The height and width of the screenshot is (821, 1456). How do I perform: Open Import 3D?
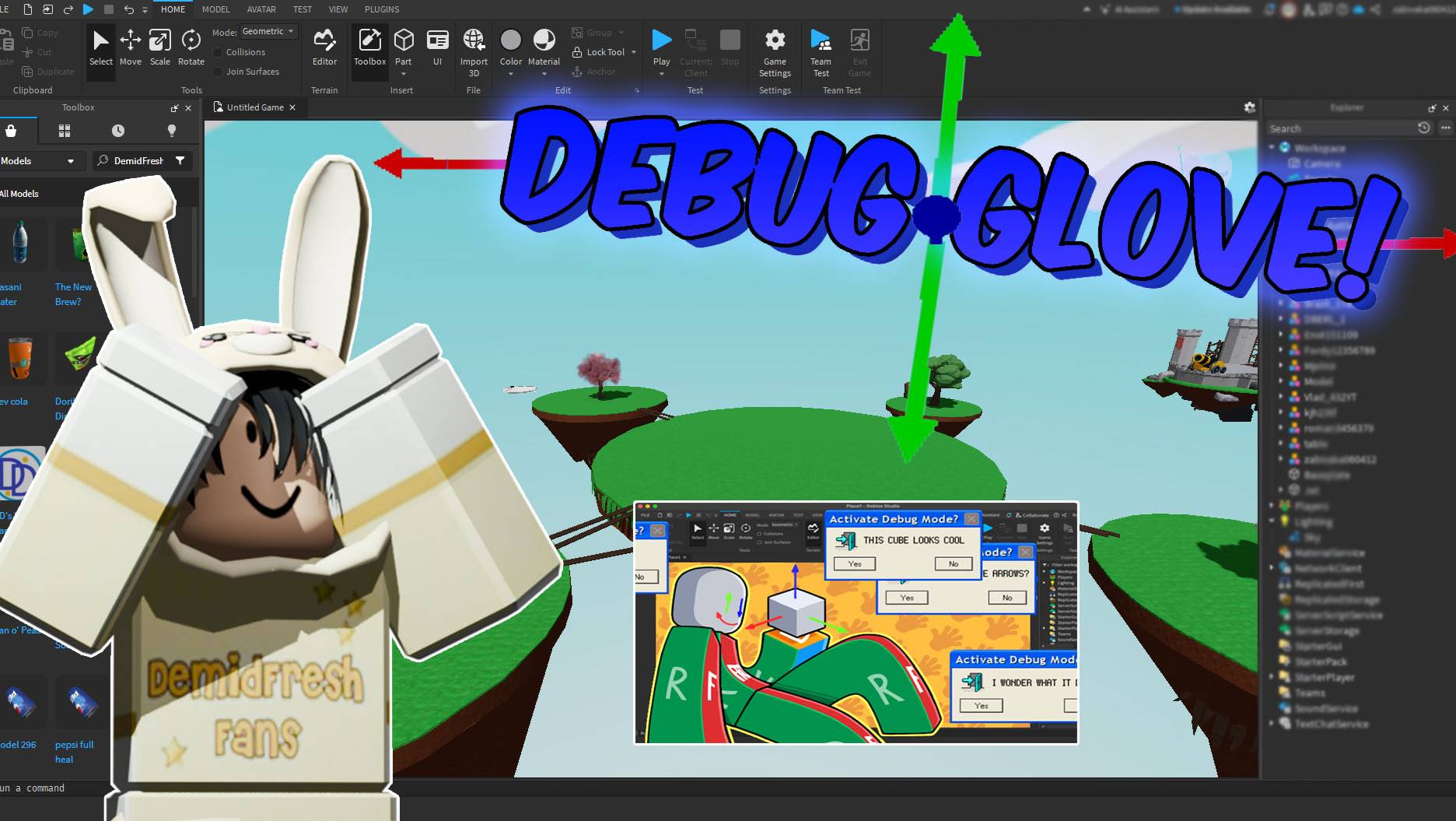click(474, 47)
